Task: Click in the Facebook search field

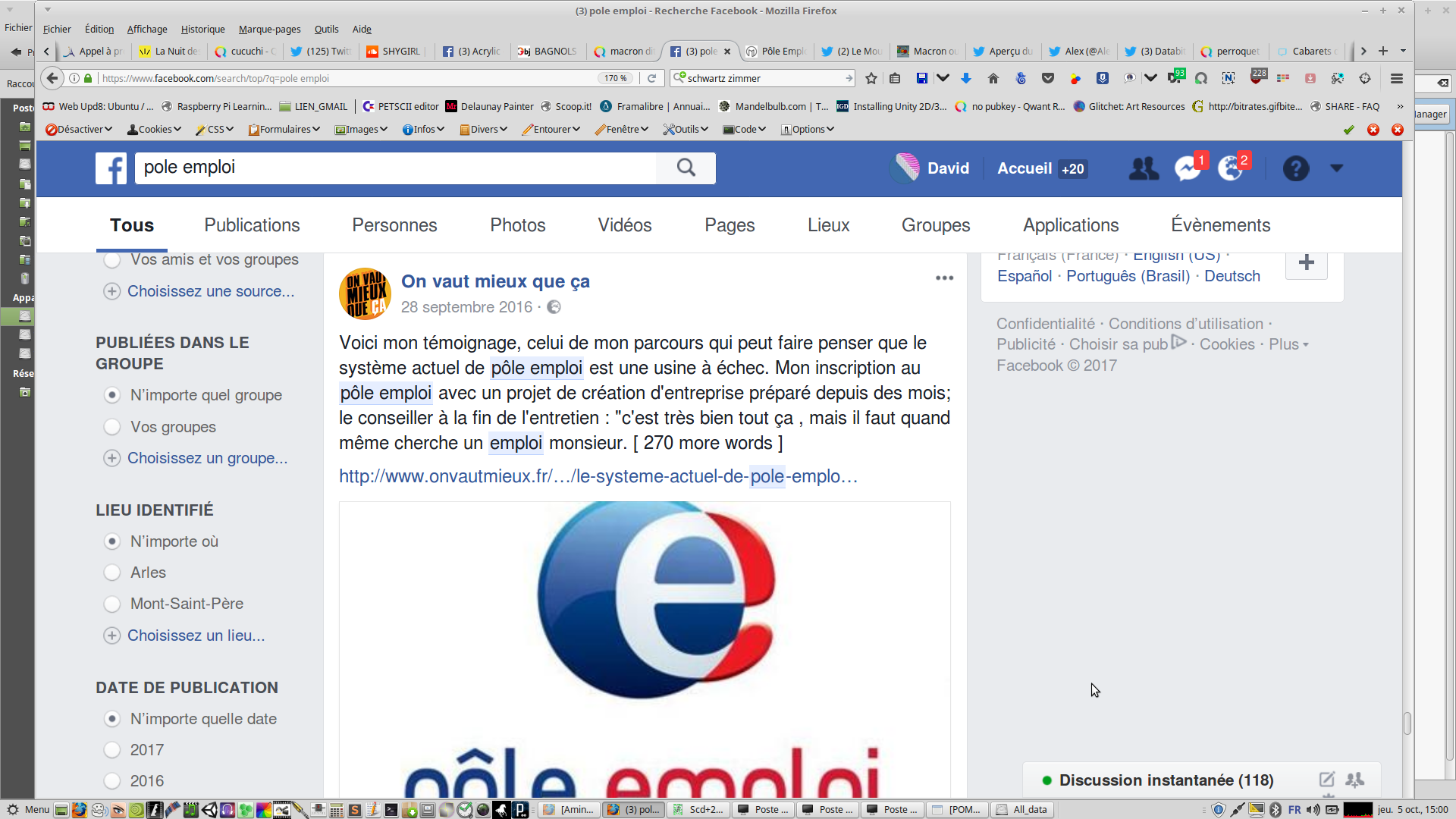Action: tap(394, 168)
